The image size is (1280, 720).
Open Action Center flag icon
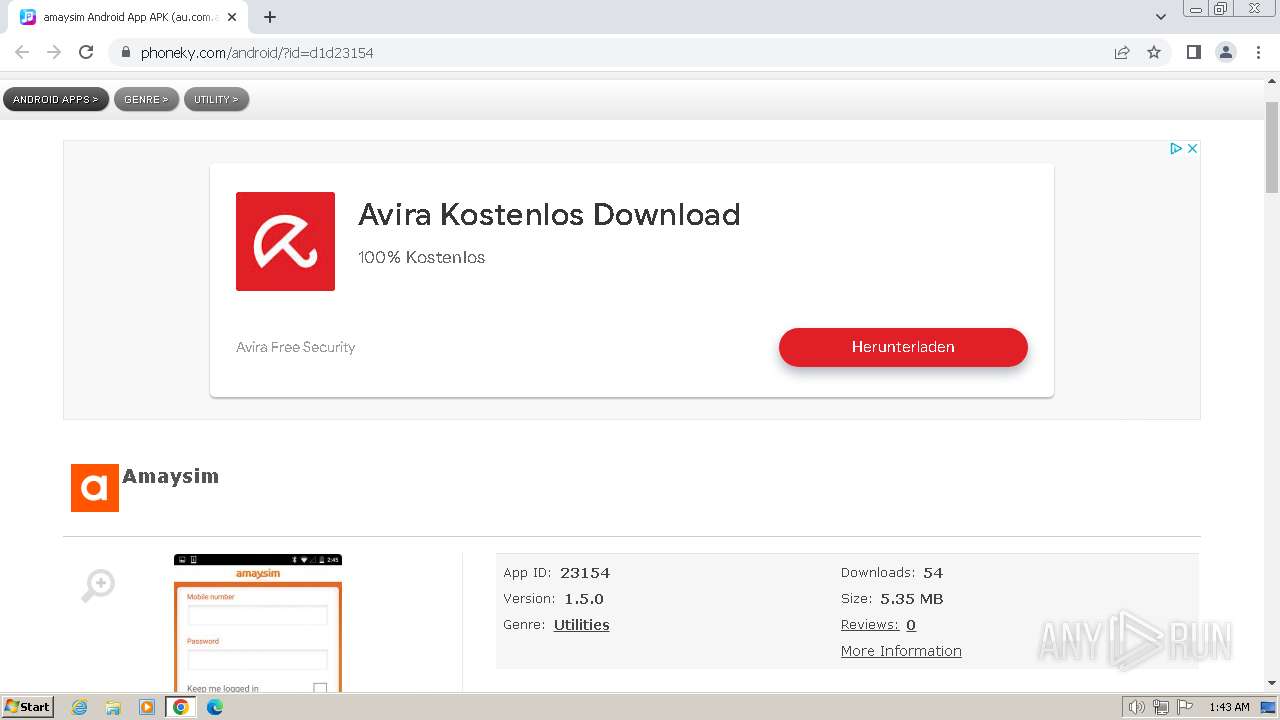click(x=1185, y=707)
